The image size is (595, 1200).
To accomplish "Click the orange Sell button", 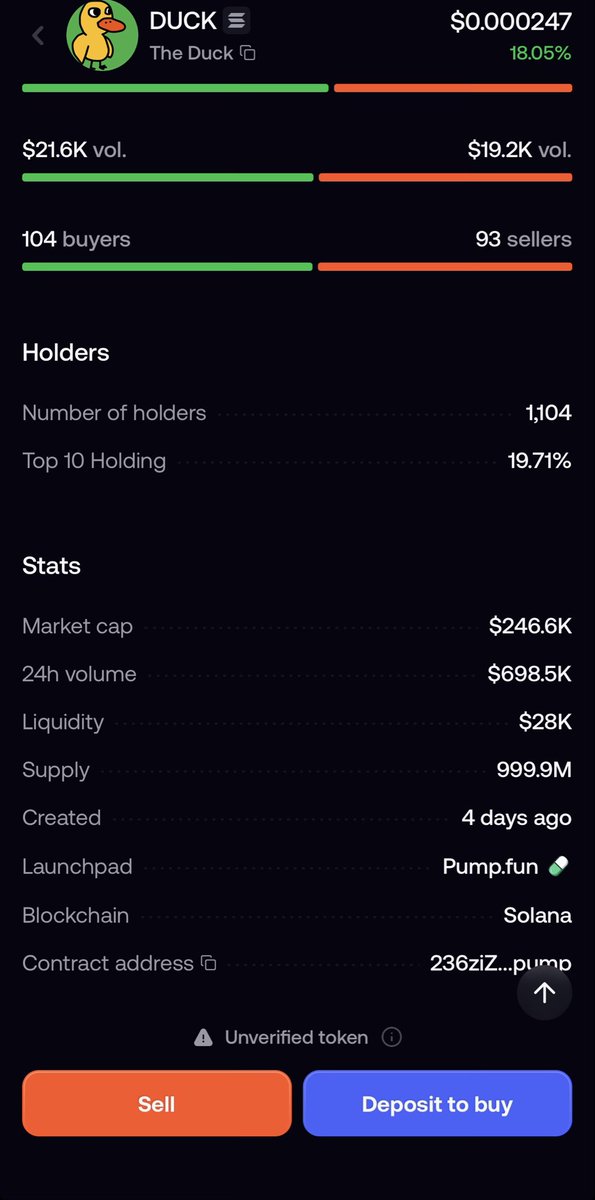I will (x=157, y=1104).
